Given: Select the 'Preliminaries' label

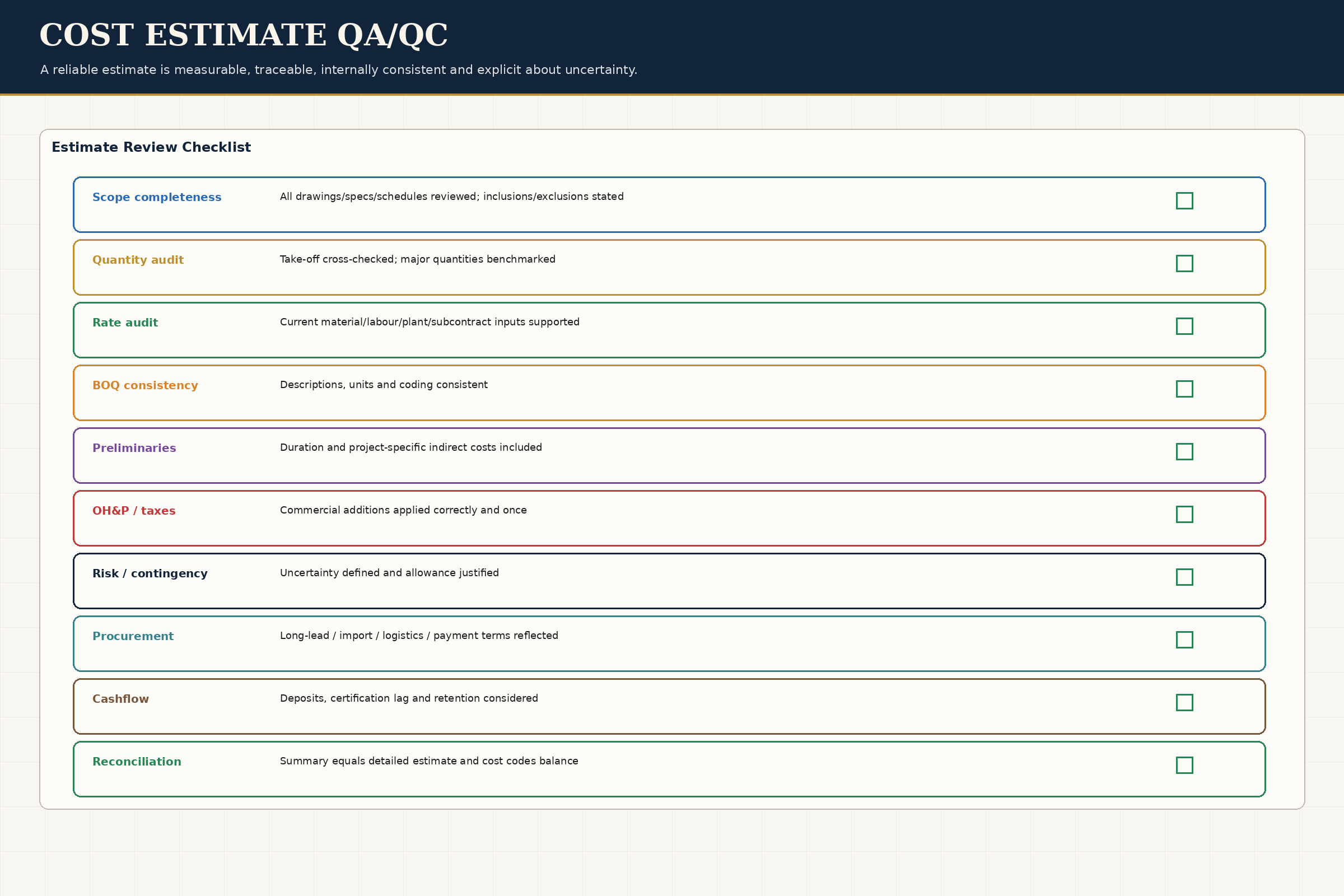Looking at the screenshot, I should 134,448.
